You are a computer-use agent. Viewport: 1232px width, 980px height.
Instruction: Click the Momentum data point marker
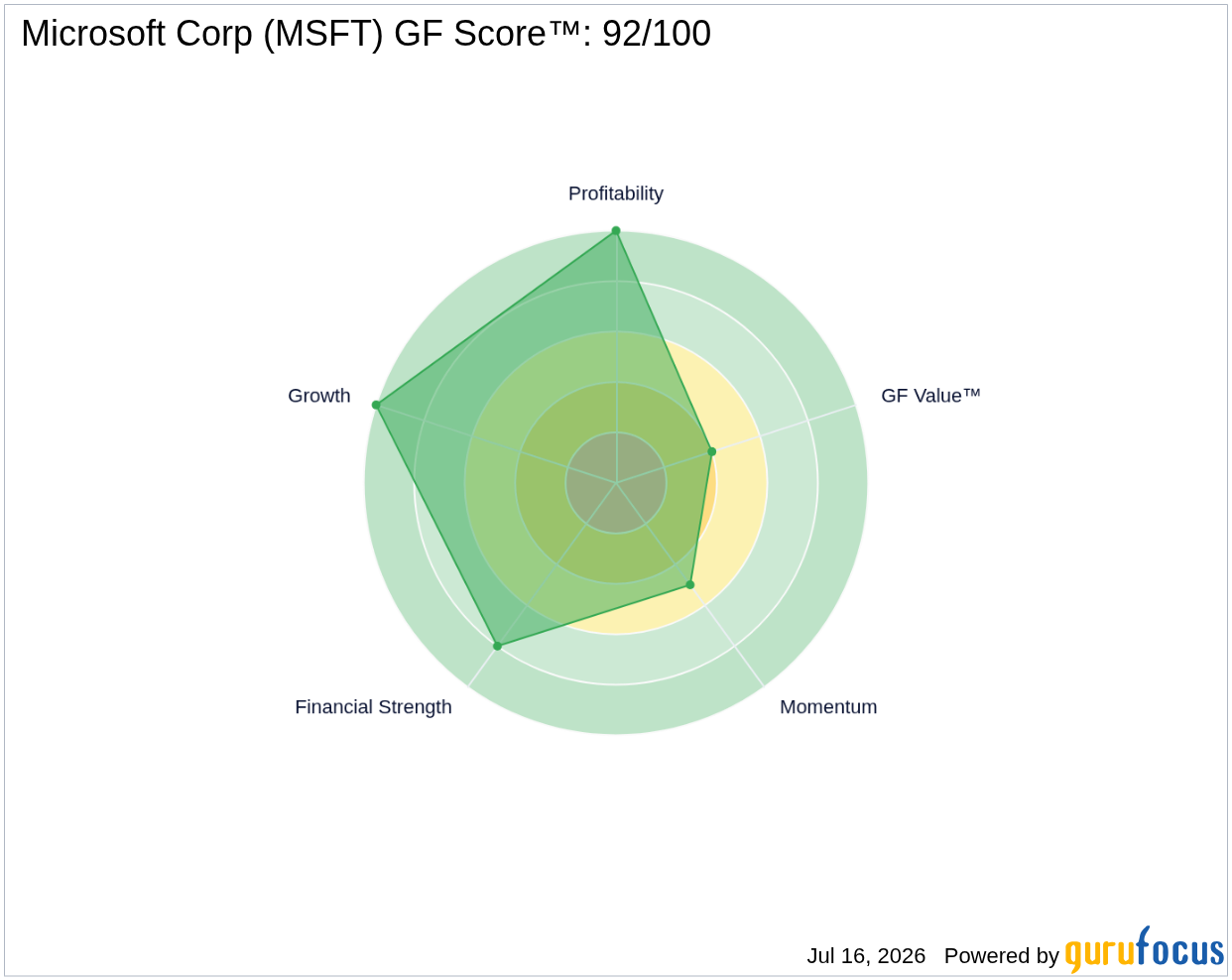(690, 584)
